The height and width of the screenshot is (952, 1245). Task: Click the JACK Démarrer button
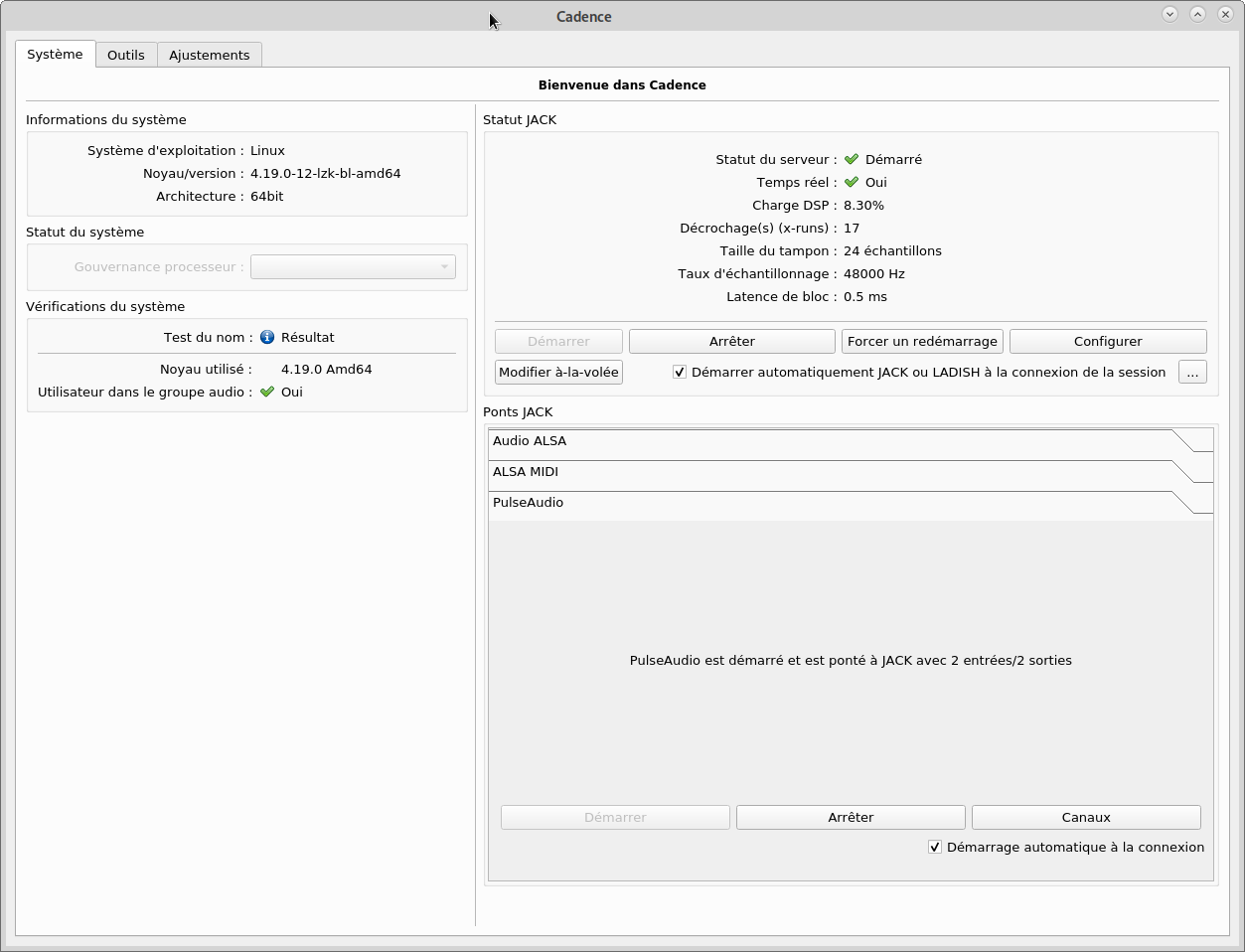[x=558, y=341]
